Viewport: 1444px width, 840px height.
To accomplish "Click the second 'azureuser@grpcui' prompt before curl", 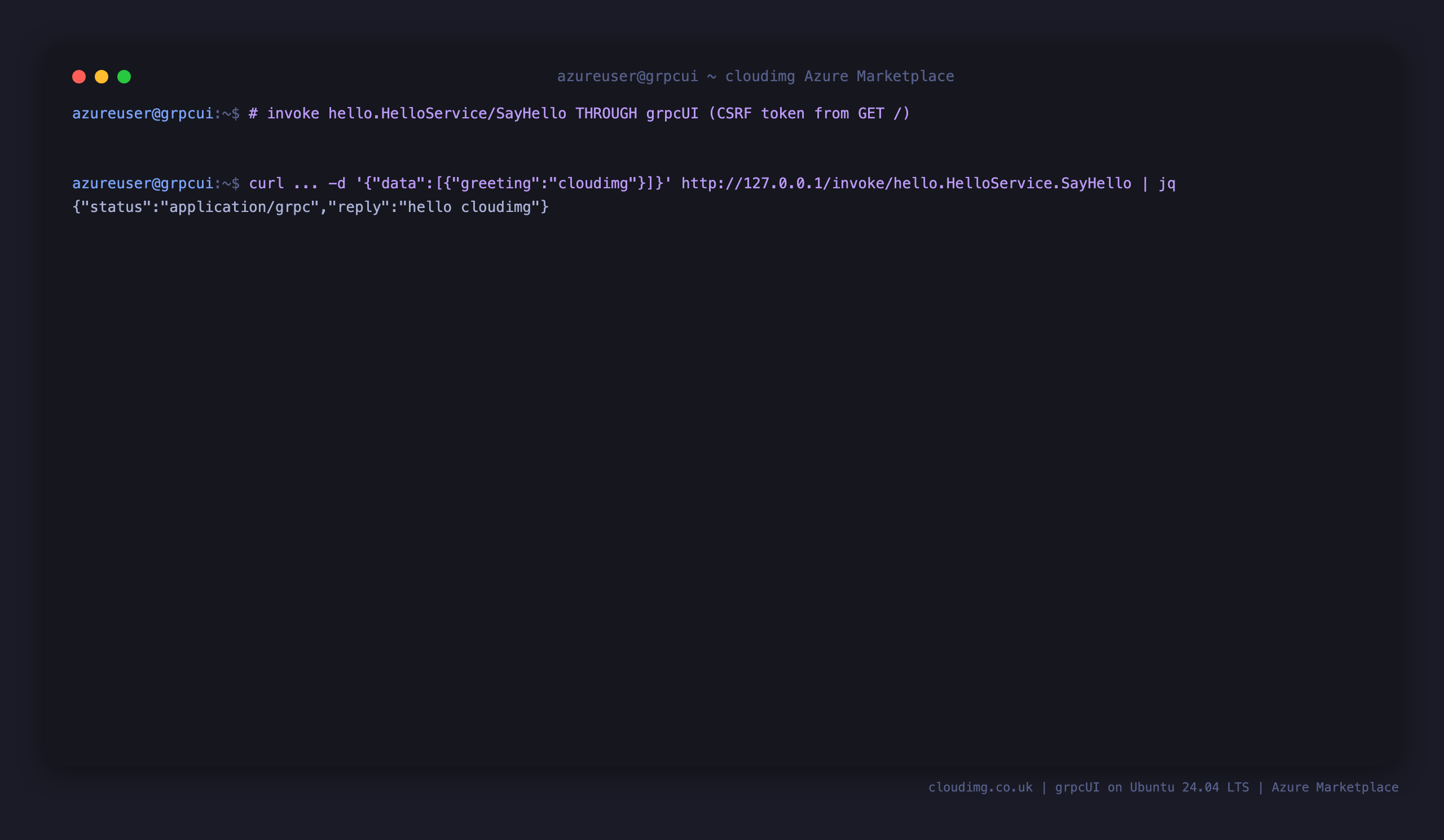I will (143, 183).
